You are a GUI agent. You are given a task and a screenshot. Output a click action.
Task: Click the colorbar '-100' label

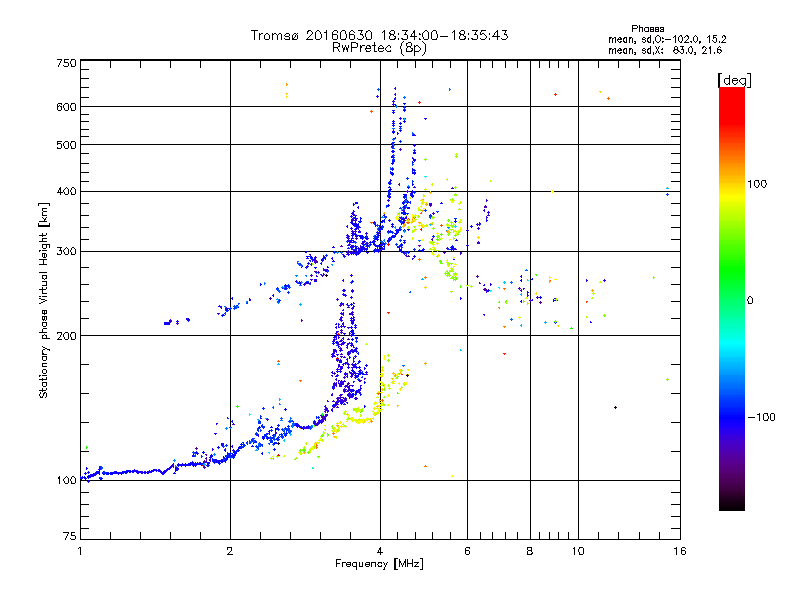[761, 417]
